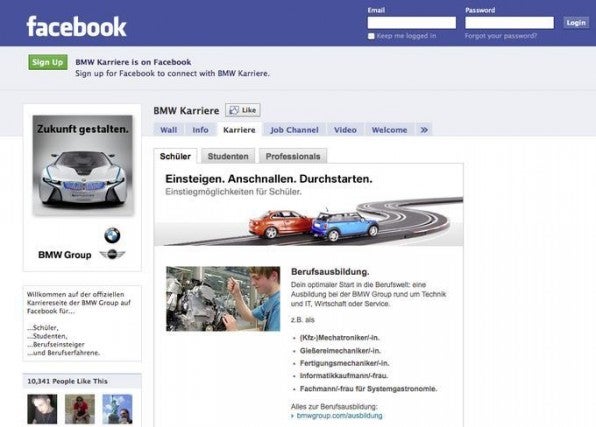Open the Video tab
Viewport: 596px width, 427px height.
pos(345,130)
